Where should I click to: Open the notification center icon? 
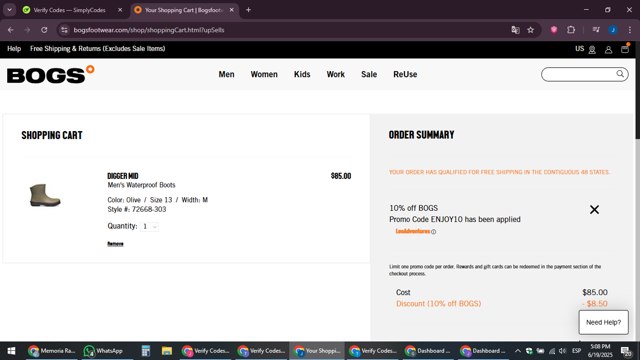pyautogui.click(x=626, y=351)
